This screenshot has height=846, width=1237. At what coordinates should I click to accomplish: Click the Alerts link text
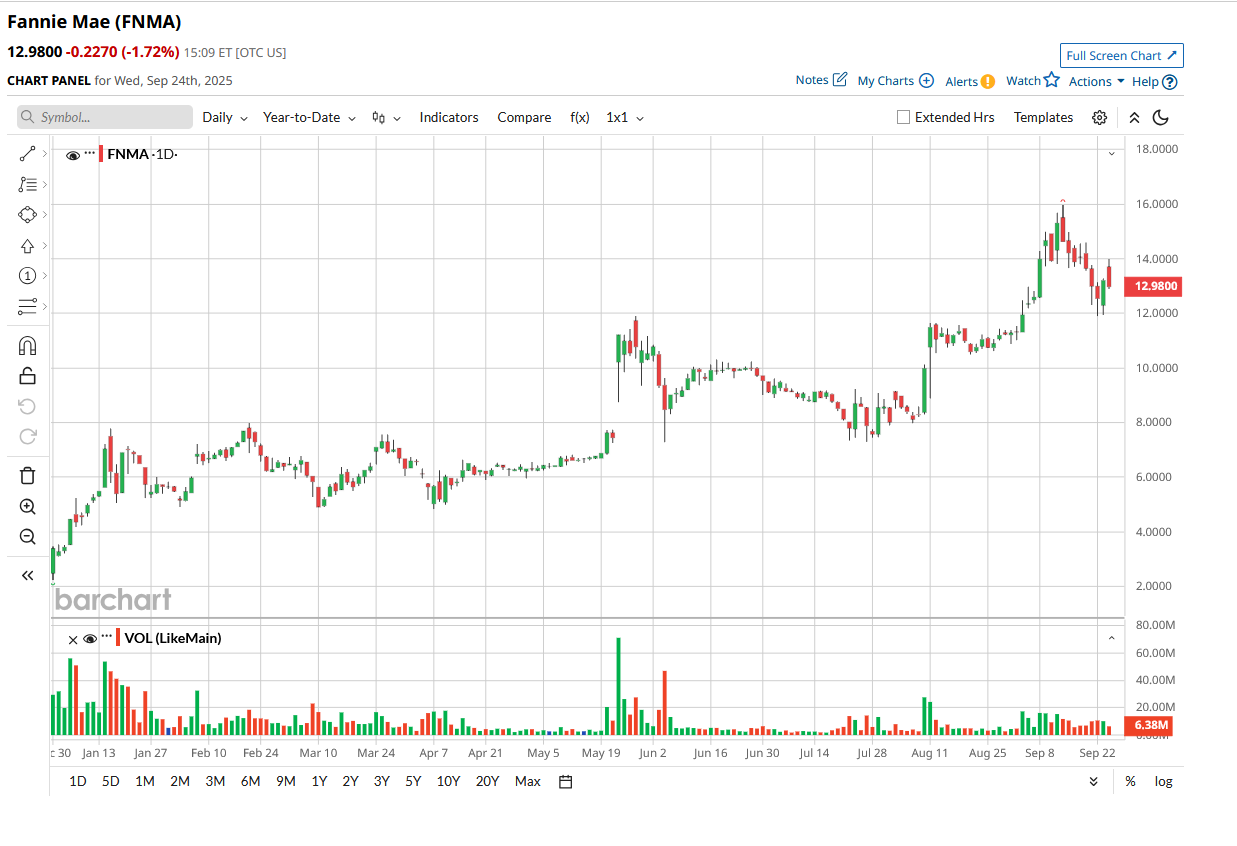961,81
